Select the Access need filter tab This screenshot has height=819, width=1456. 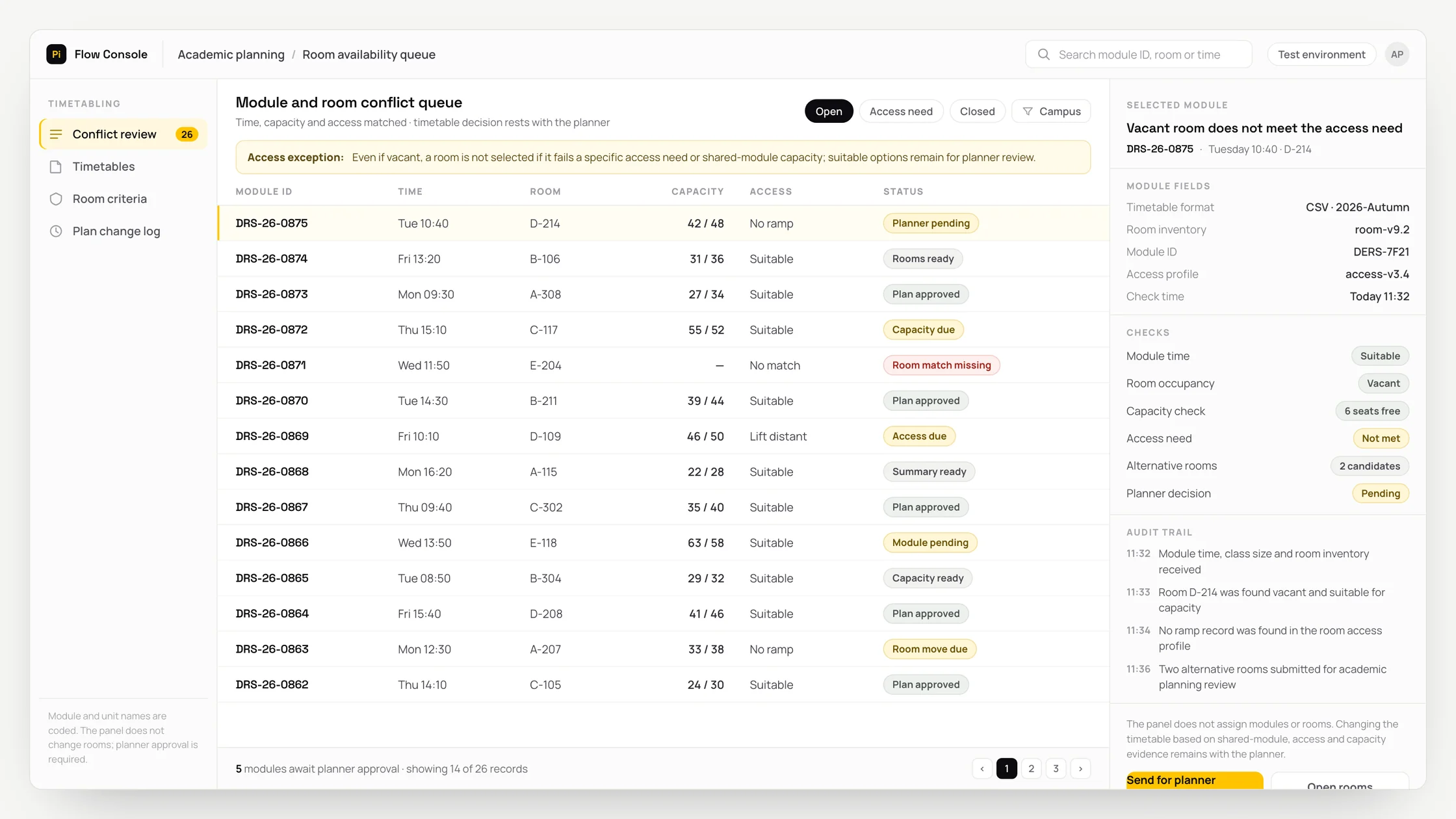(x=901, y=111)
